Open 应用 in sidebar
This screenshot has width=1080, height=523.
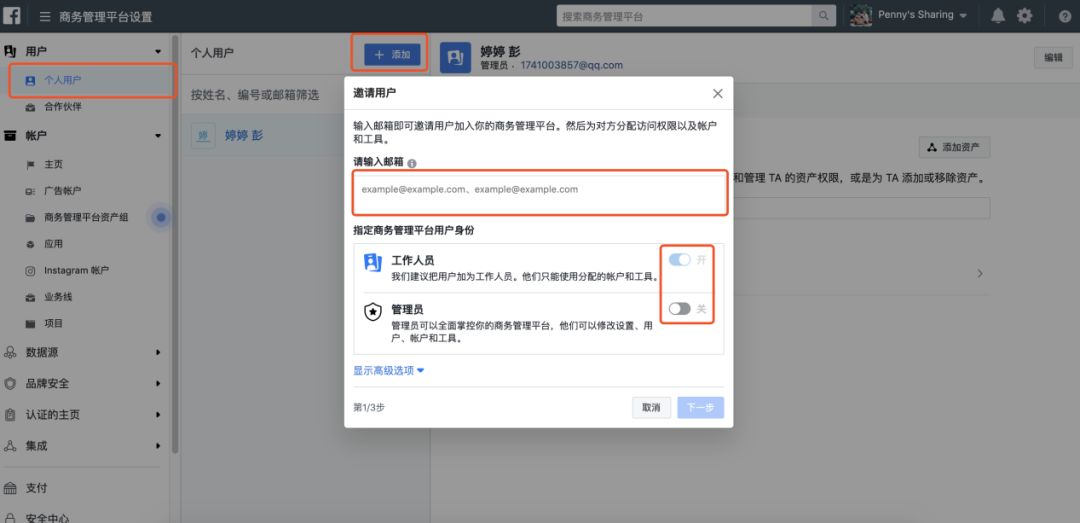point(54,244)
